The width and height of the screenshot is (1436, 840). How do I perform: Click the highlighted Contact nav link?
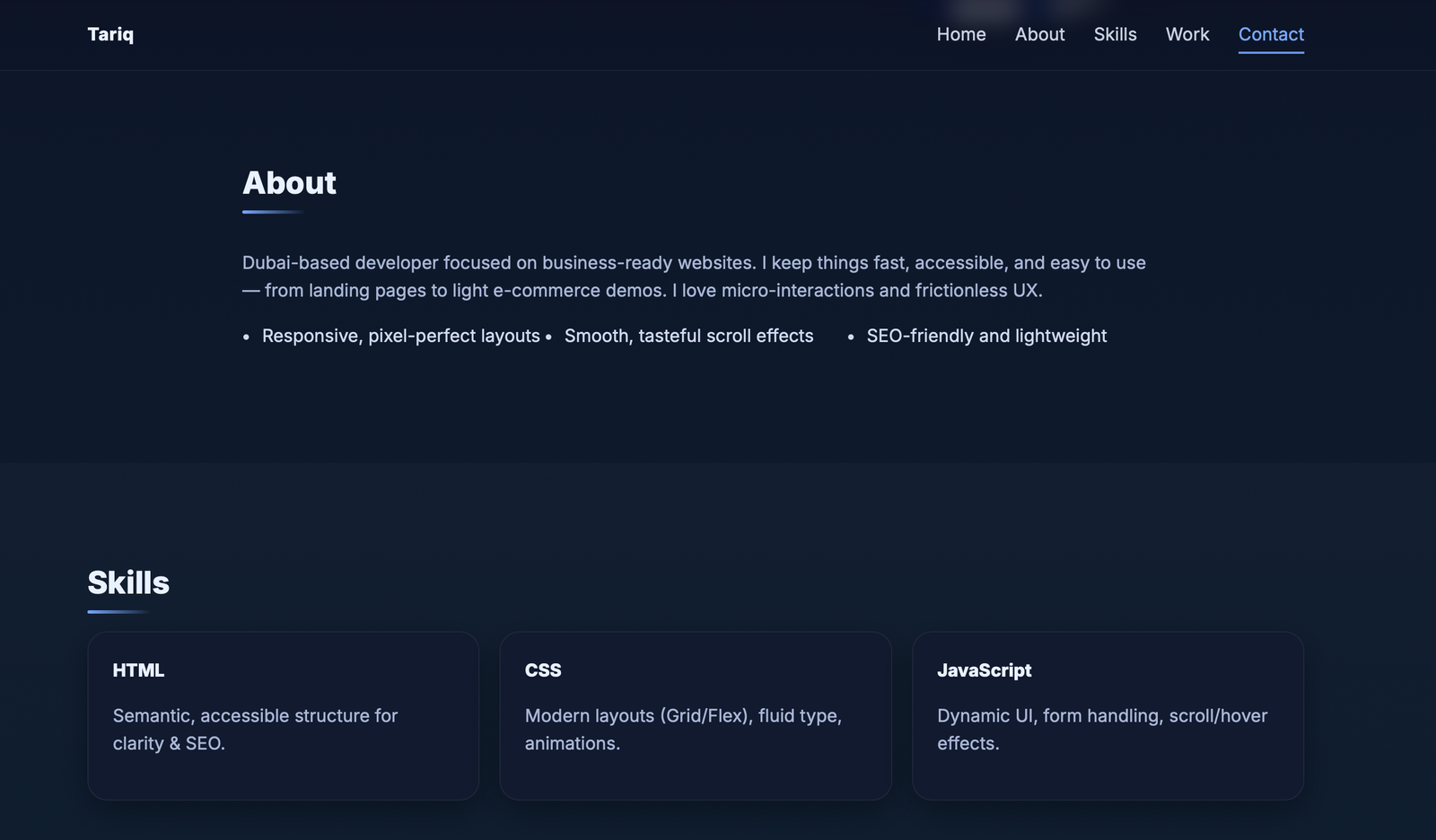tap(1271, 34)
